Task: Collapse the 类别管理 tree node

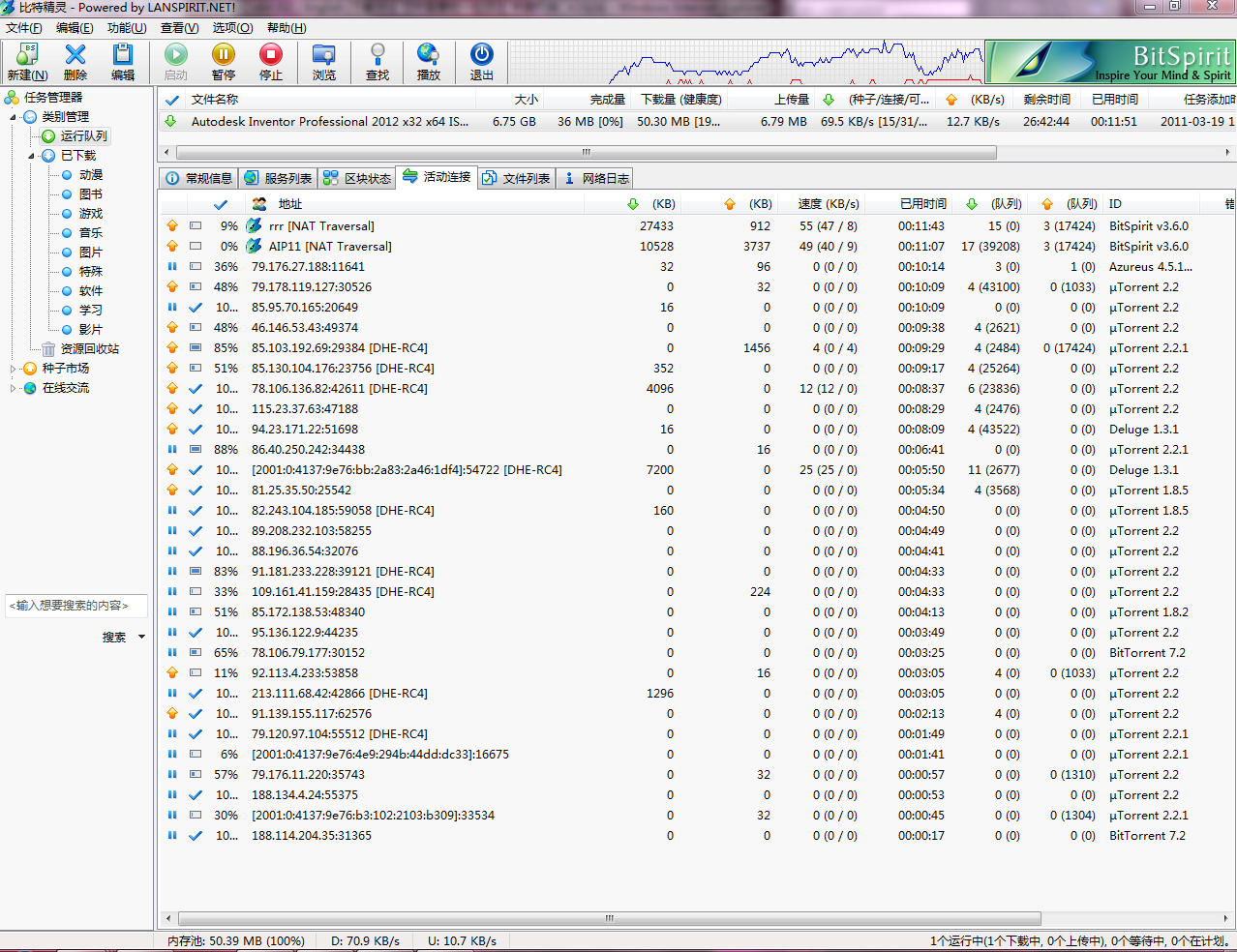Action: pos(14,117)
